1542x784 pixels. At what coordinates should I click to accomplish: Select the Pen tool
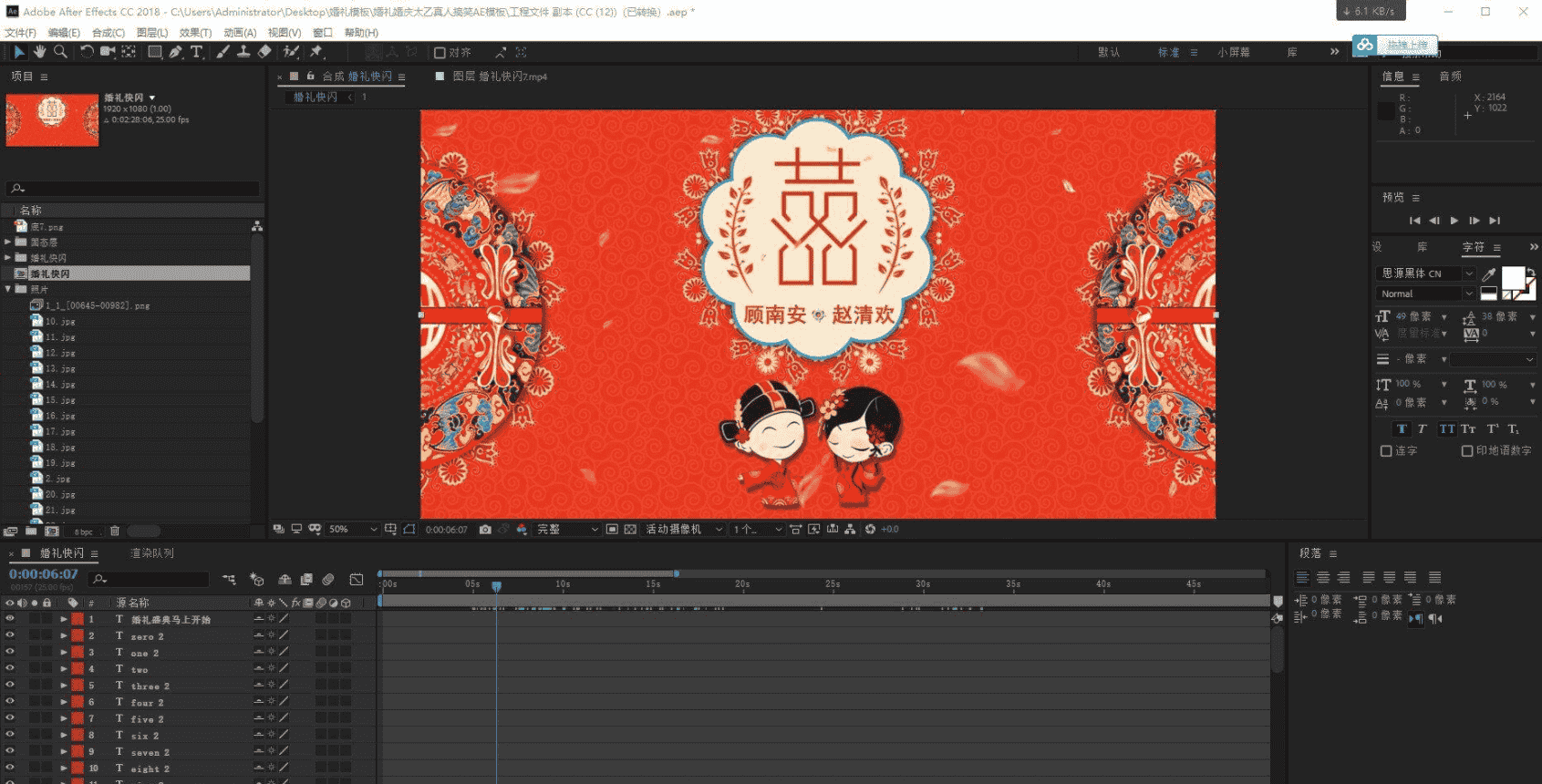175,52
